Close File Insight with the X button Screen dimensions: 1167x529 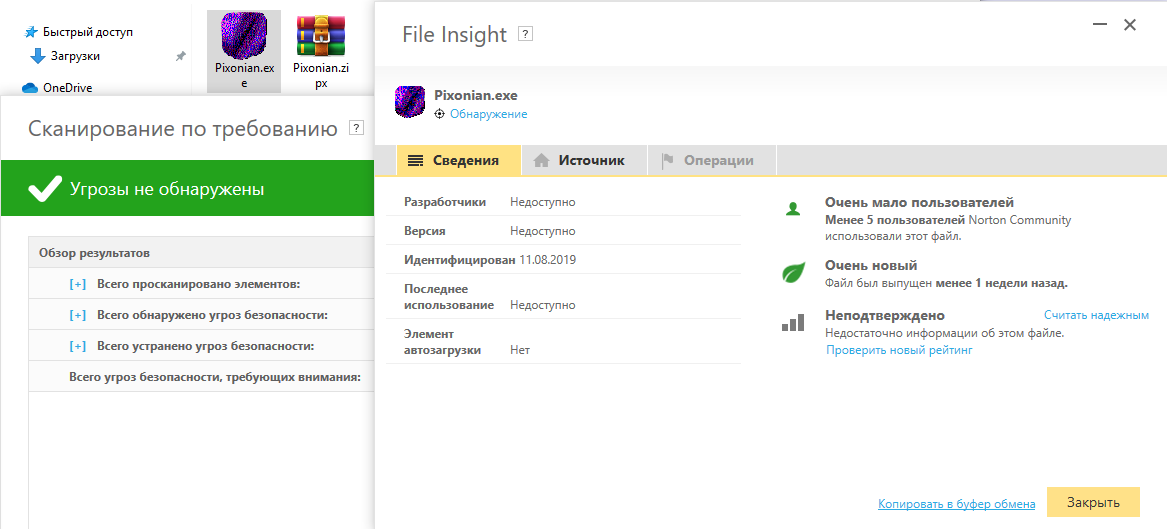[1130, 25]
